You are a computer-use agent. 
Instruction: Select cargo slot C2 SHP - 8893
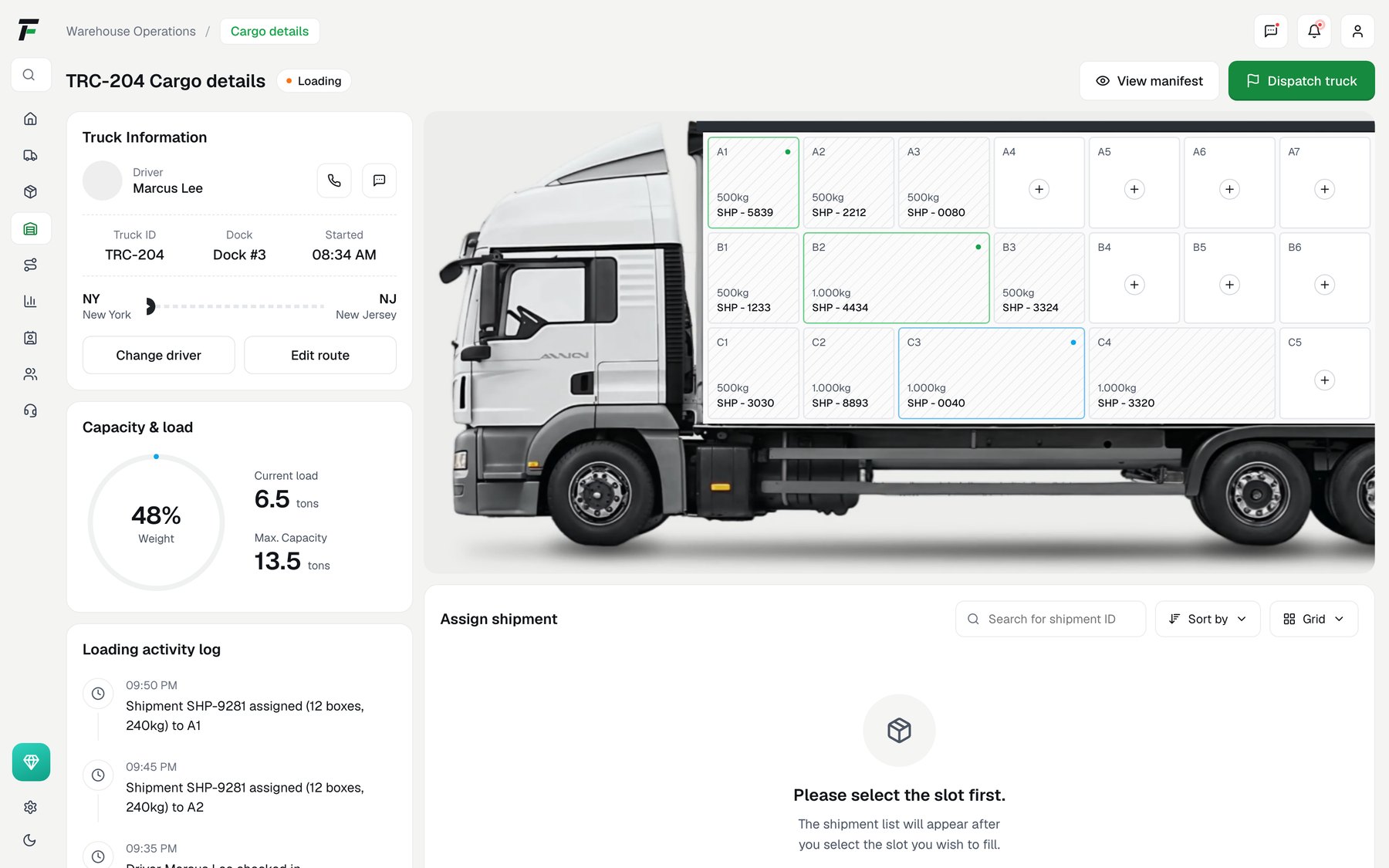point(849,373)
